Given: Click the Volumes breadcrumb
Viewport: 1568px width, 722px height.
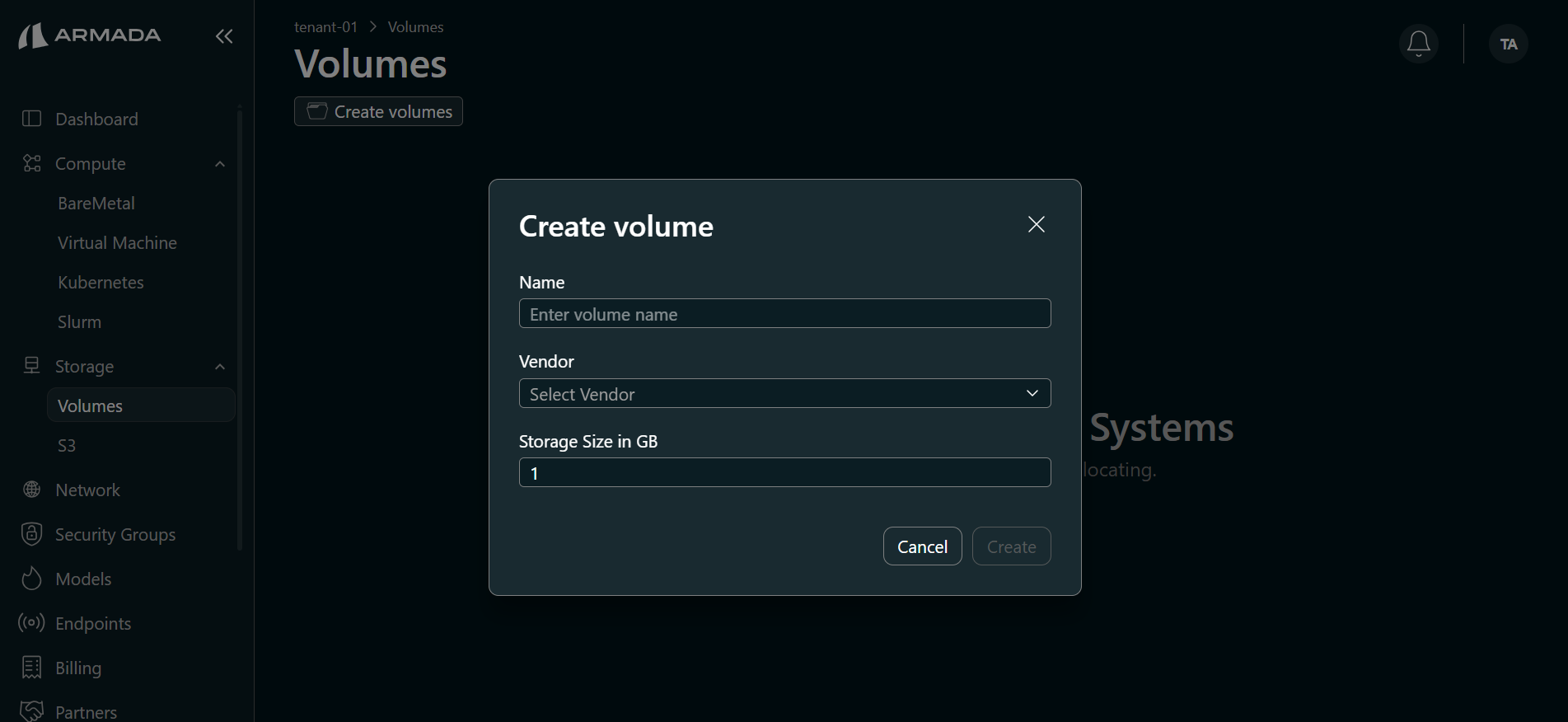Looking at the screenshot, I should 415,26.
